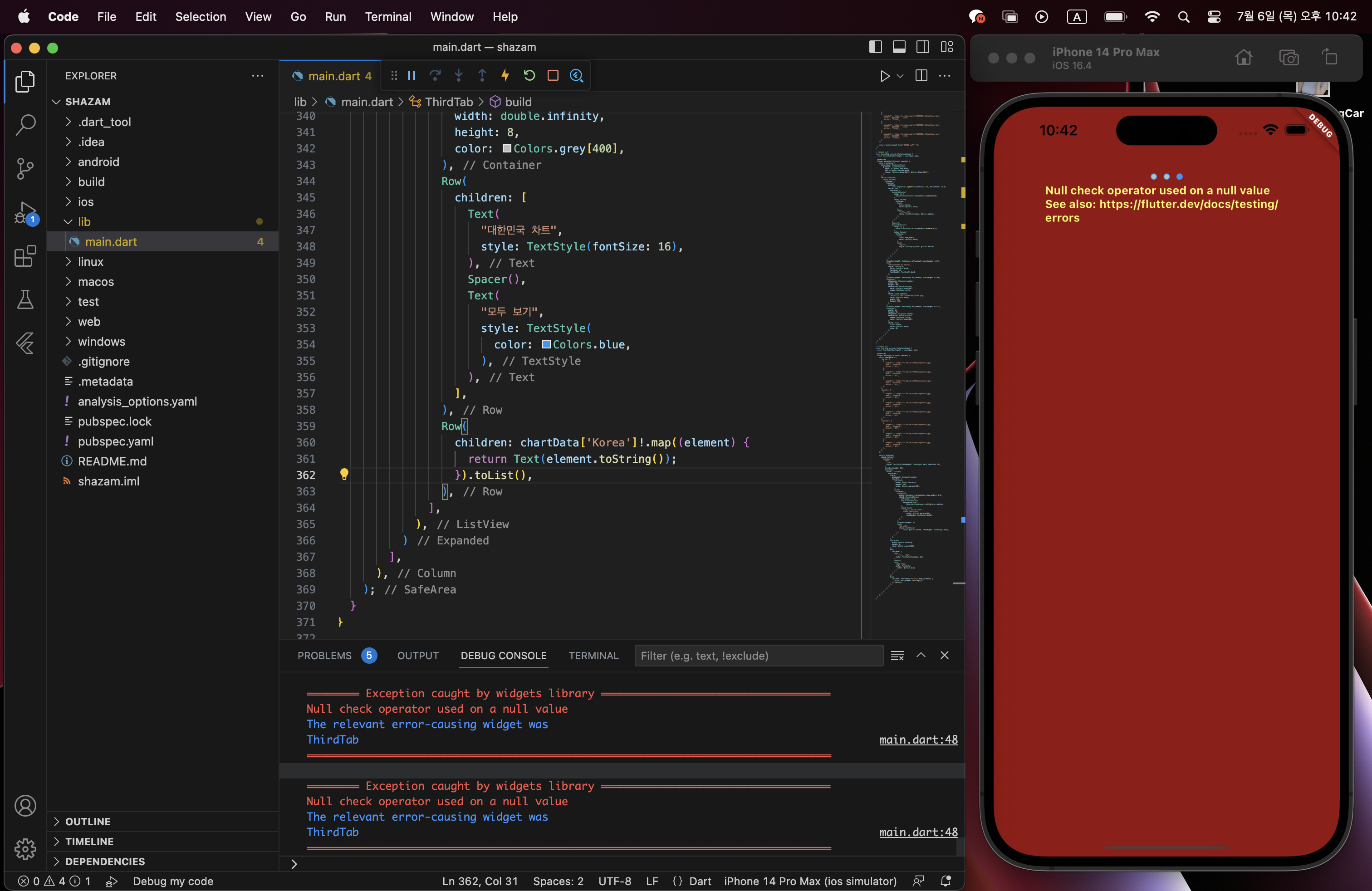Open macOS Control Center in the menu bar
Screen dimensions: 1372x891
[x=1214, y=17]
